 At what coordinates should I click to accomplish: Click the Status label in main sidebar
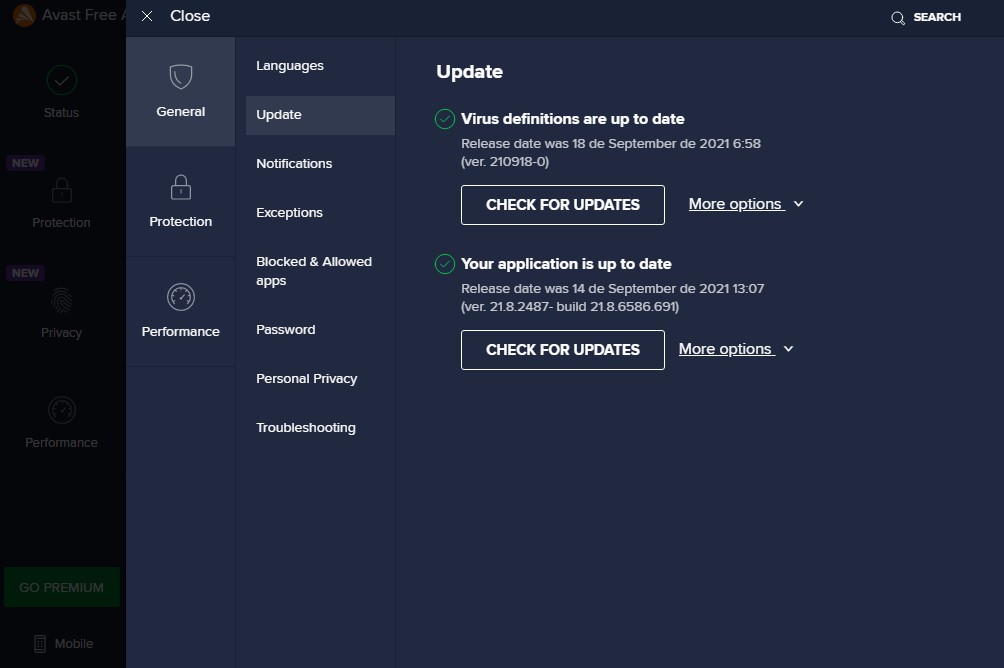[x=61, y=113]
